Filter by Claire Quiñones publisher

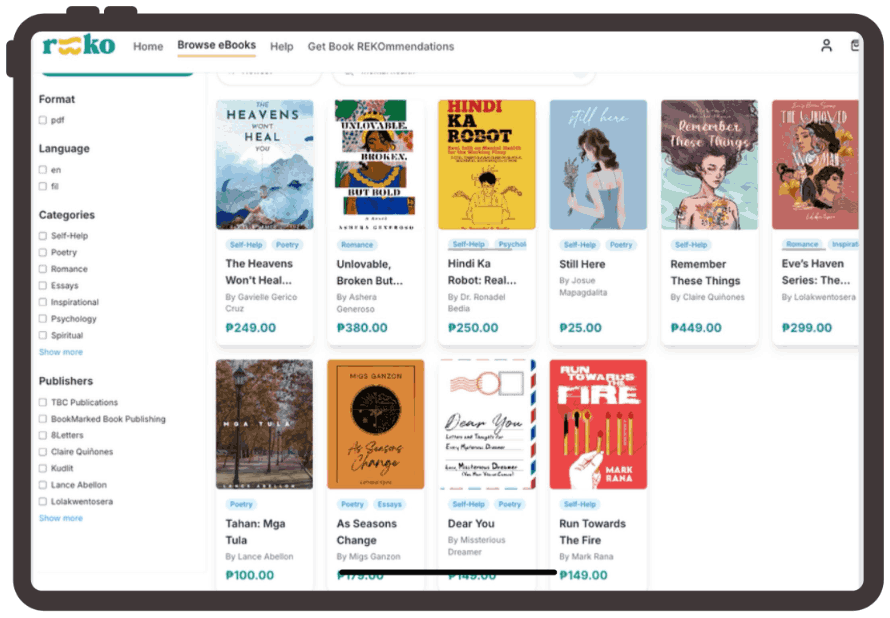coord(43,452)
